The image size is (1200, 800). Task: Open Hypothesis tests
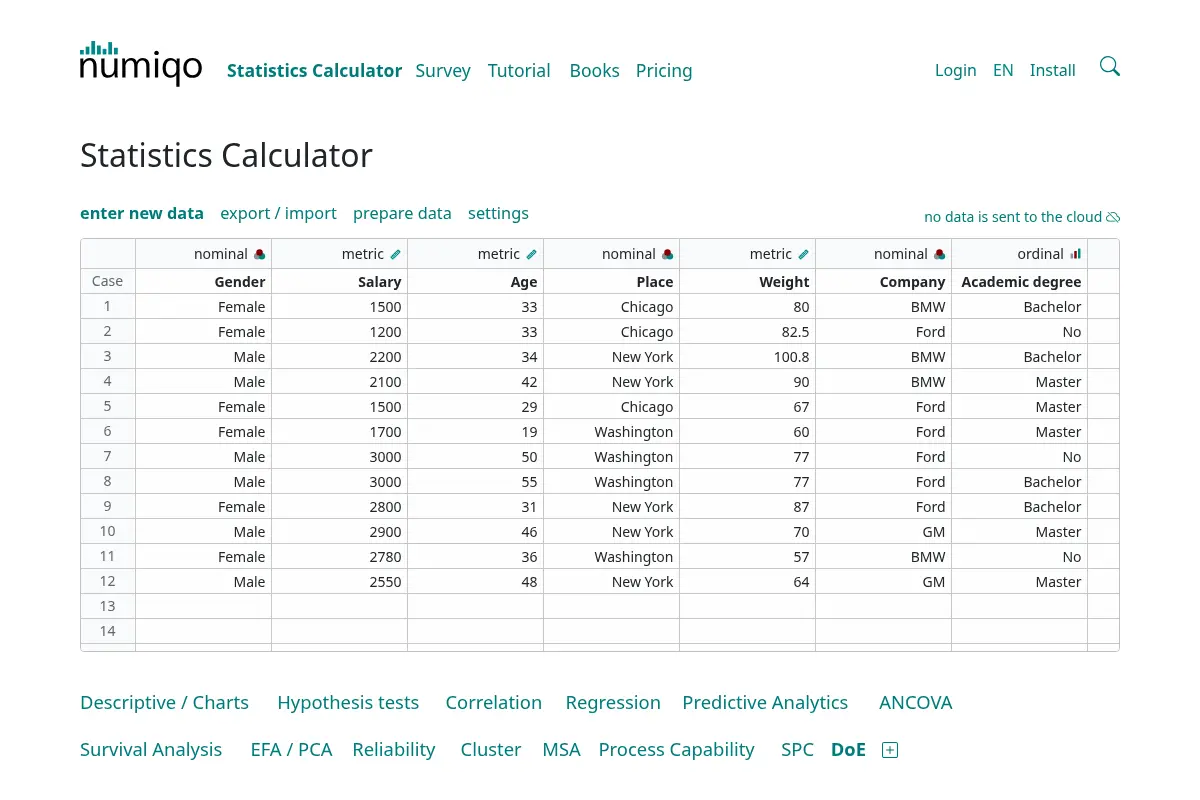[348, 703]
